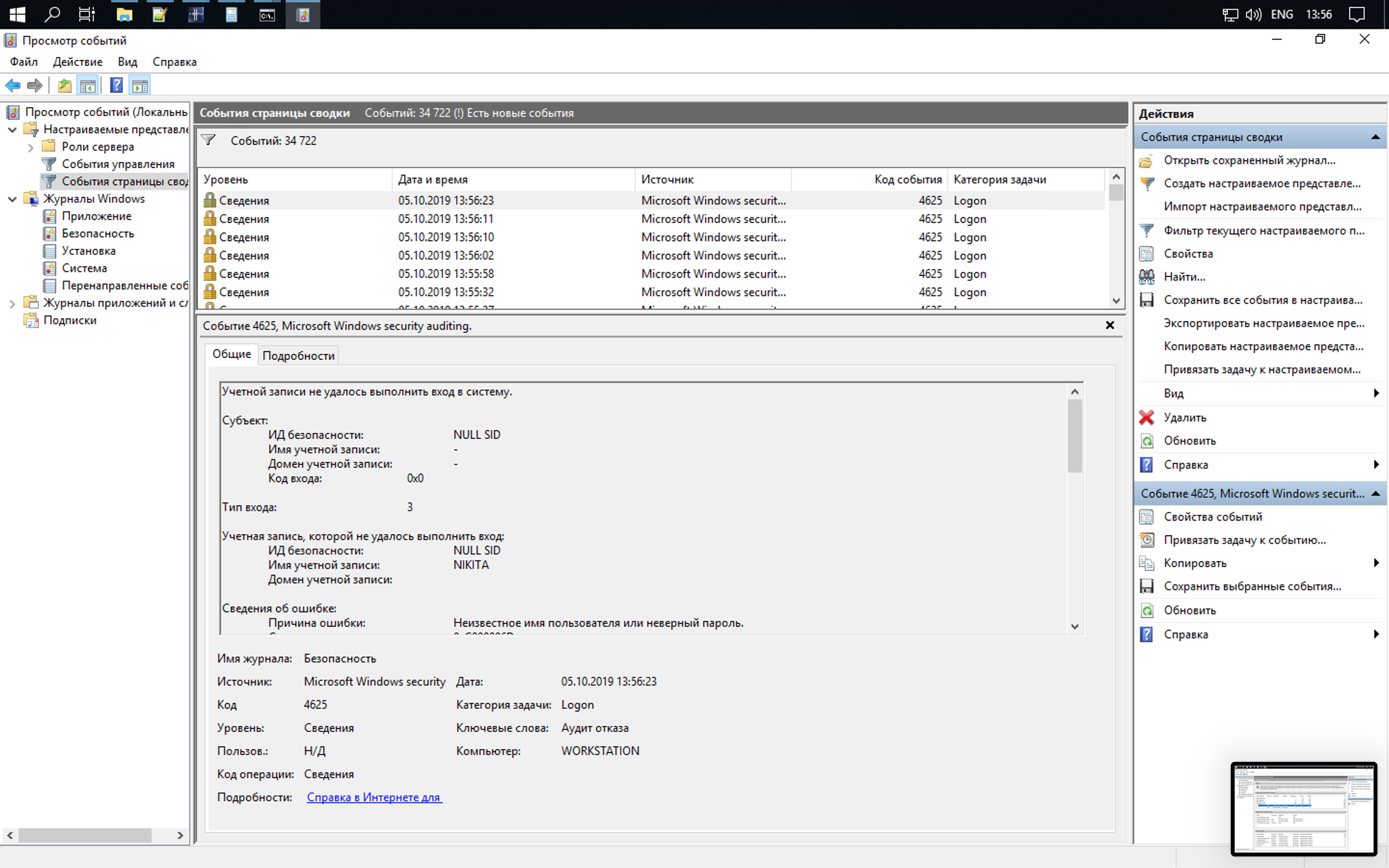Open the Вид menu in menu bar
The width and height of the screenshot is (1389, 868).
tap(127, 61)
